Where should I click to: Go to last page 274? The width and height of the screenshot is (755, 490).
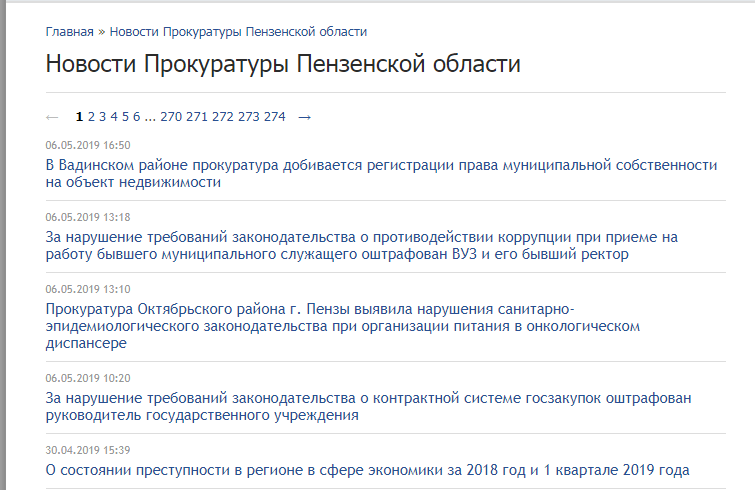click(274, 116)
